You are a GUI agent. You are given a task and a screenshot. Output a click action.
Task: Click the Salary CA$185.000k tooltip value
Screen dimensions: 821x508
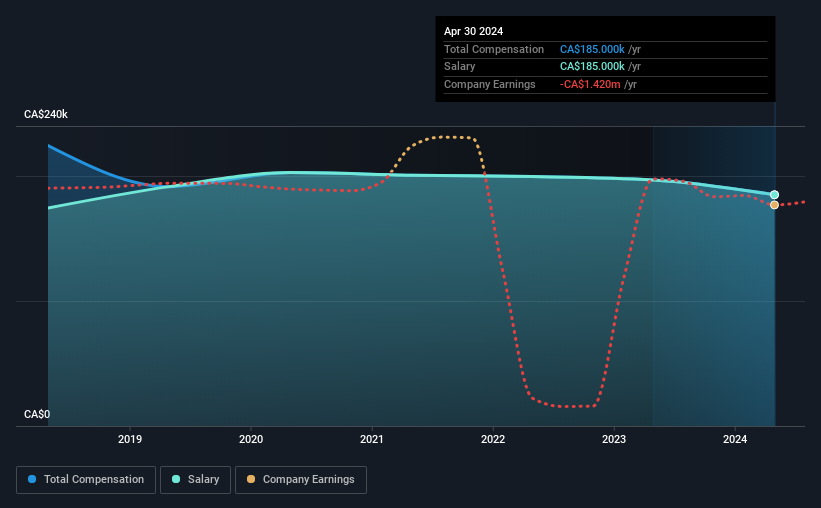tap(592, 67)
